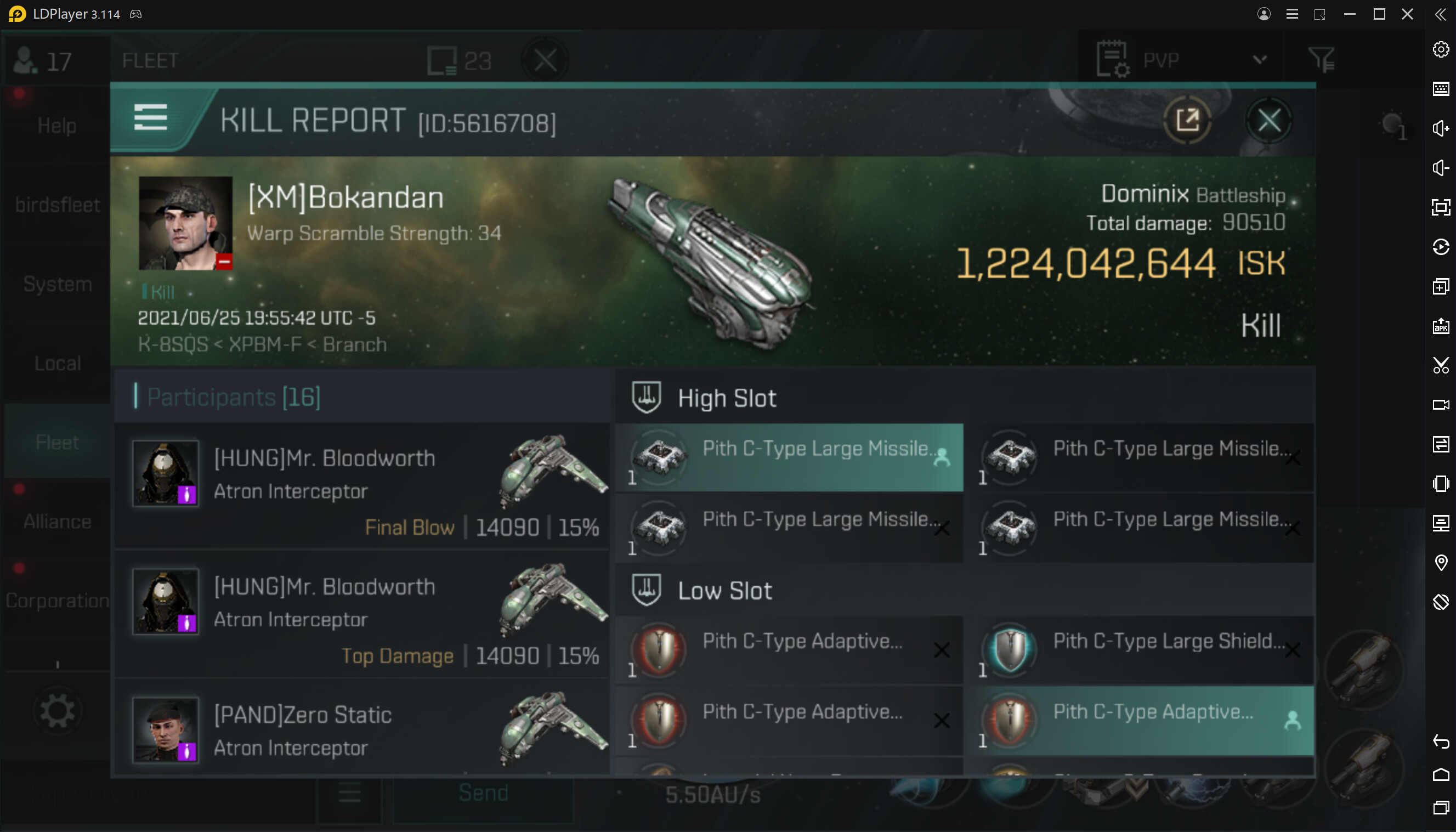Open the LDPlayer title bar menu
The height and width of the screenshot is (832, 1456).
pos(1291,14)
